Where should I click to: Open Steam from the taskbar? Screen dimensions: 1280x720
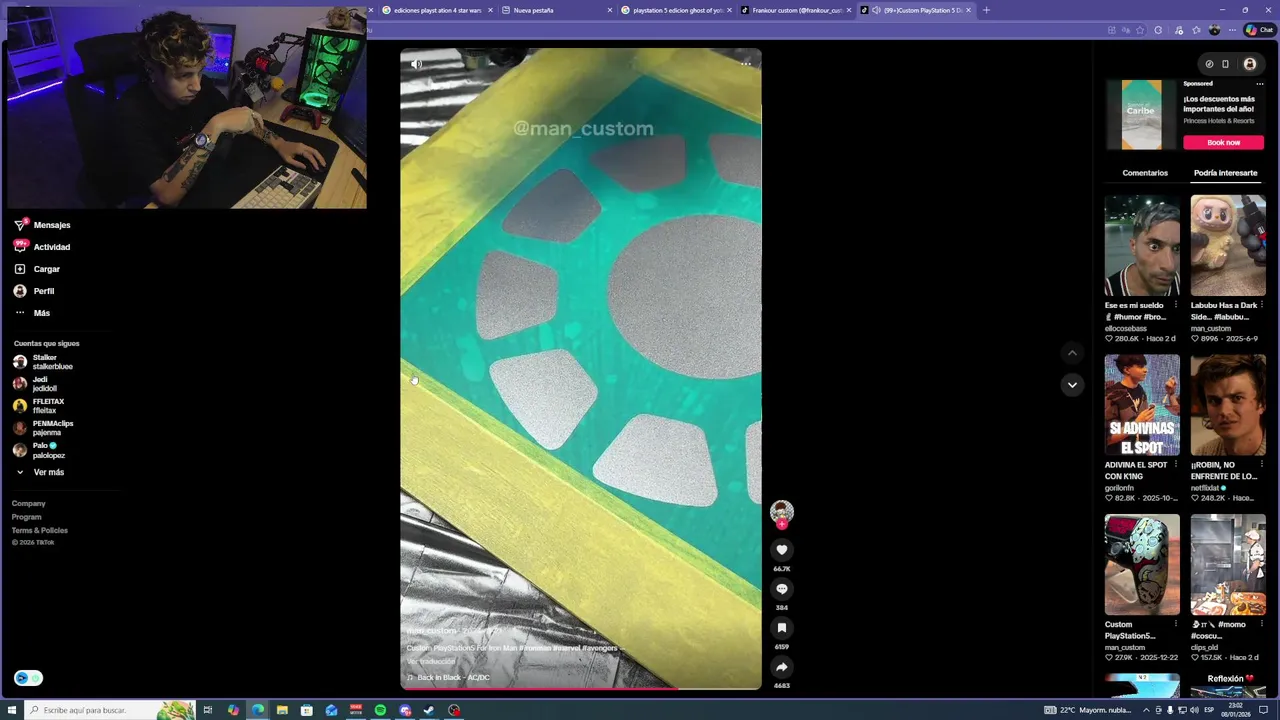pos(429,710)
